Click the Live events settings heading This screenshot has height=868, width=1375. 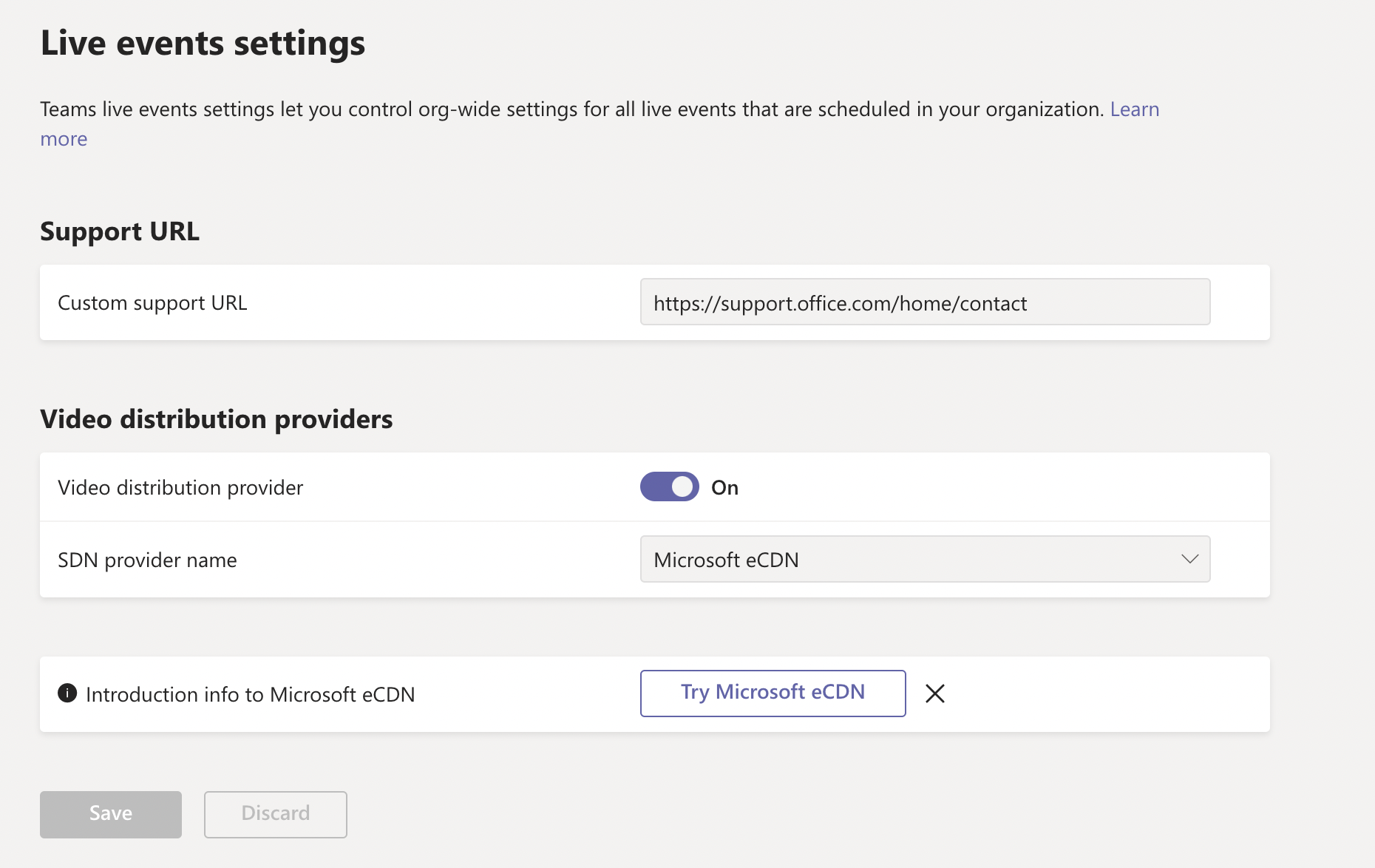203,43
